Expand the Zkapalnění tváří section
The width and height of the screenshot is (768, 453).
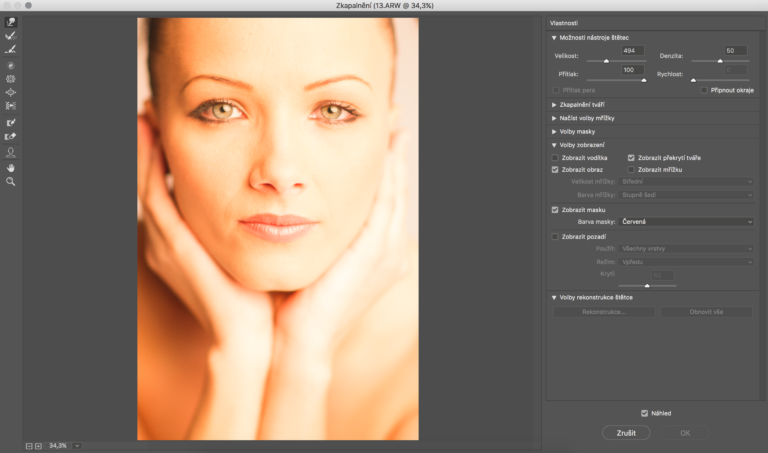point(581,104)
